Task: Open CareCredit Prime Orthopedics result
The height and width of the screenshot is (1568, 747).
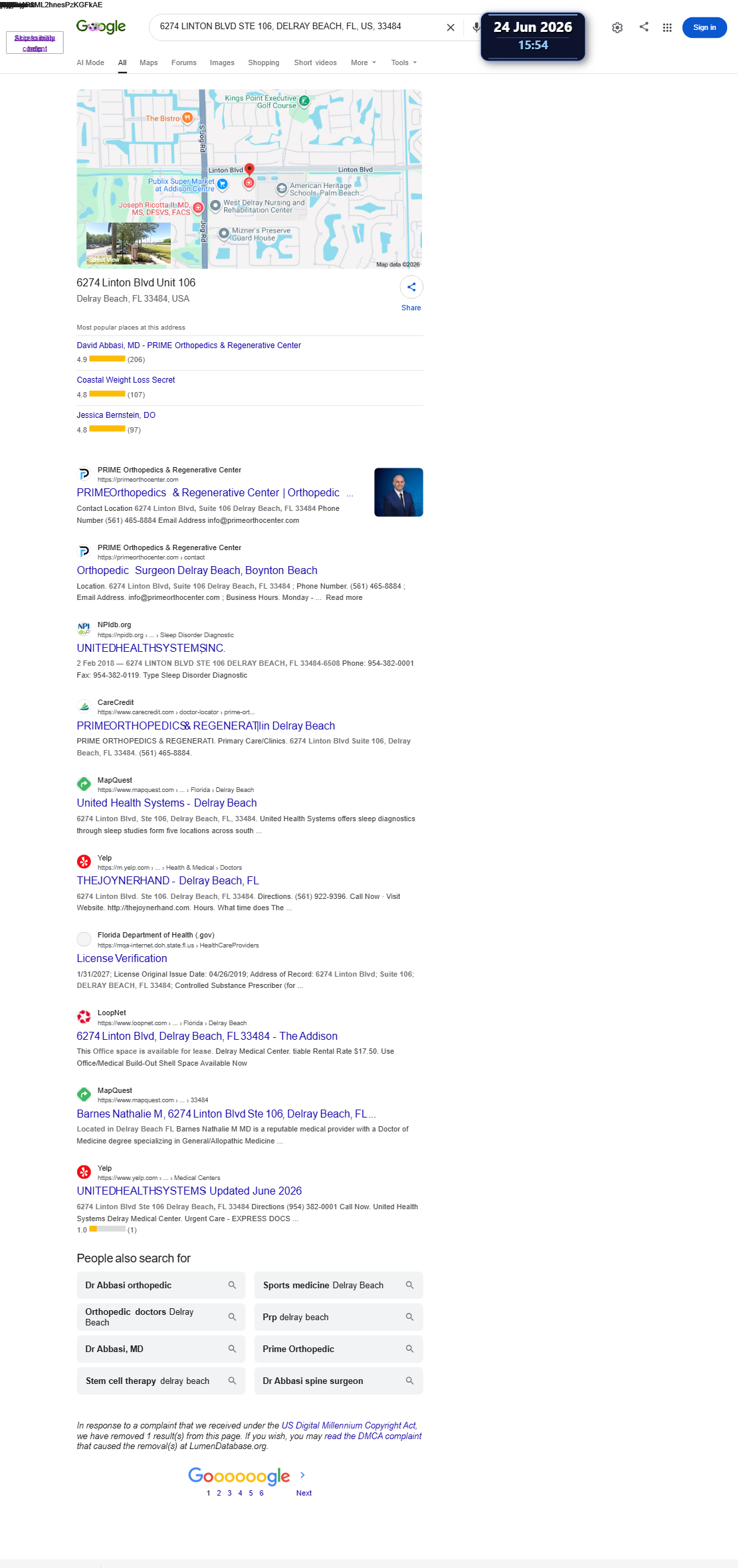Action: (x=206, y=726)
